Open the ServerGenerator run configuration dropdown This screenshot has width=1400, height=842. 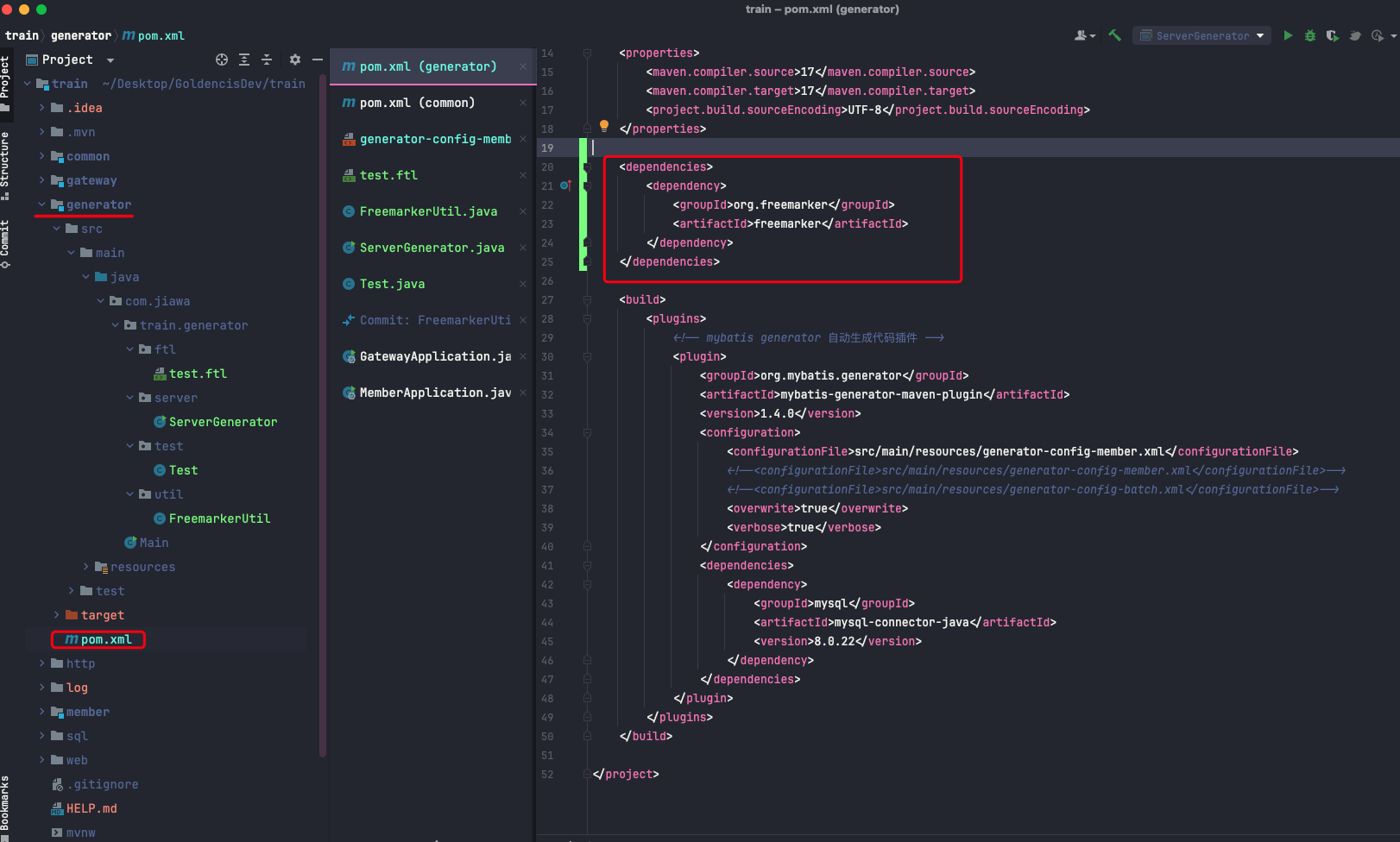point(1201,35)
